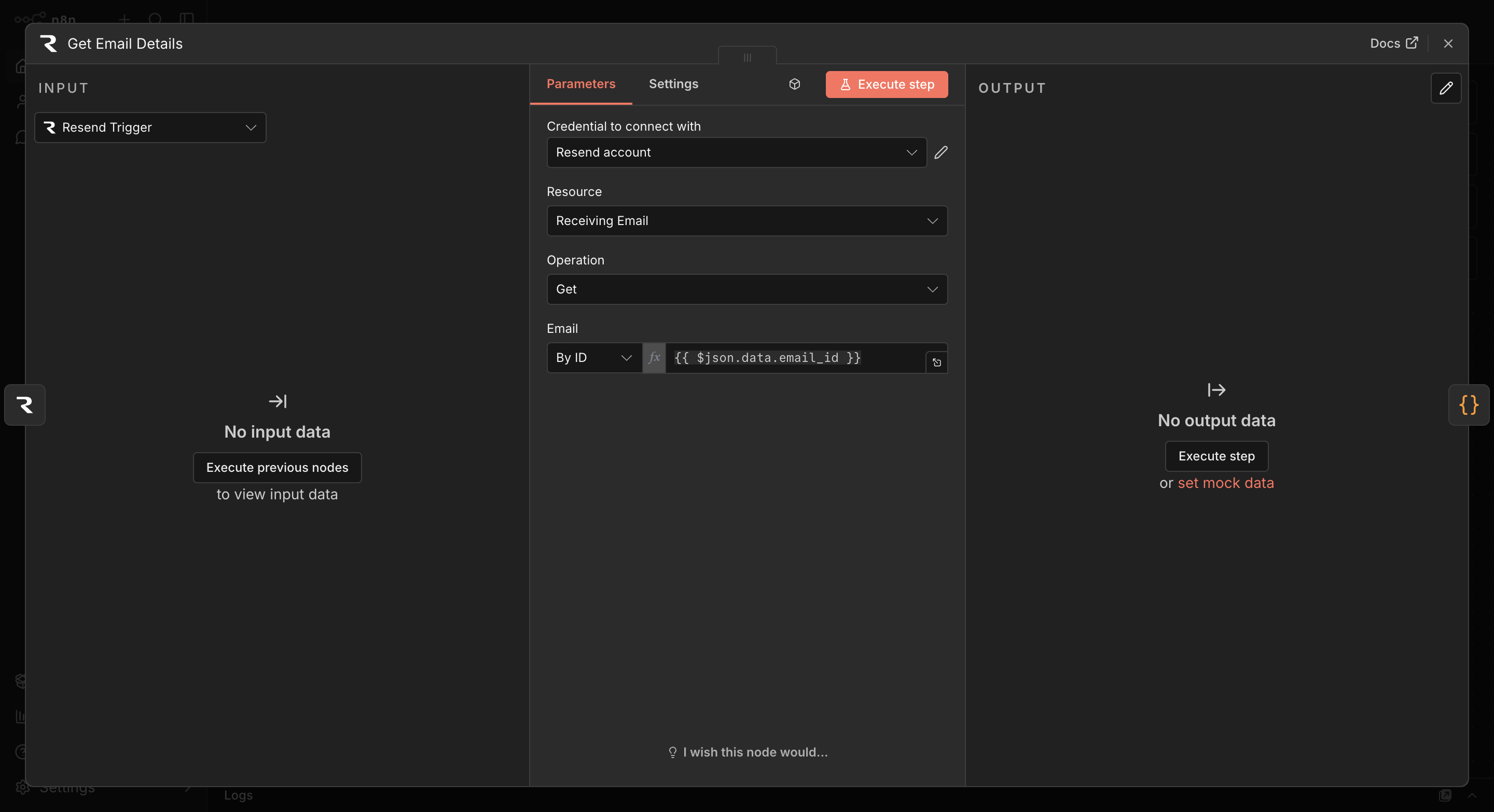Click the curly braces node icon on right
This screenshot has width=1494, height=812.
click(x=1469, y=404)
